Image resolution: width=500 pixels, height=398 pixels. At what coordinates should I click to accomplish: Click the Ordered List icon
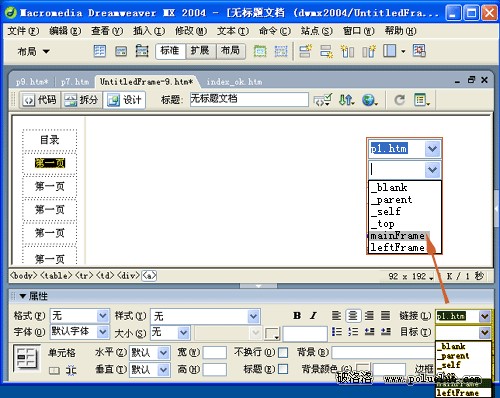click(x=353, y=332)
